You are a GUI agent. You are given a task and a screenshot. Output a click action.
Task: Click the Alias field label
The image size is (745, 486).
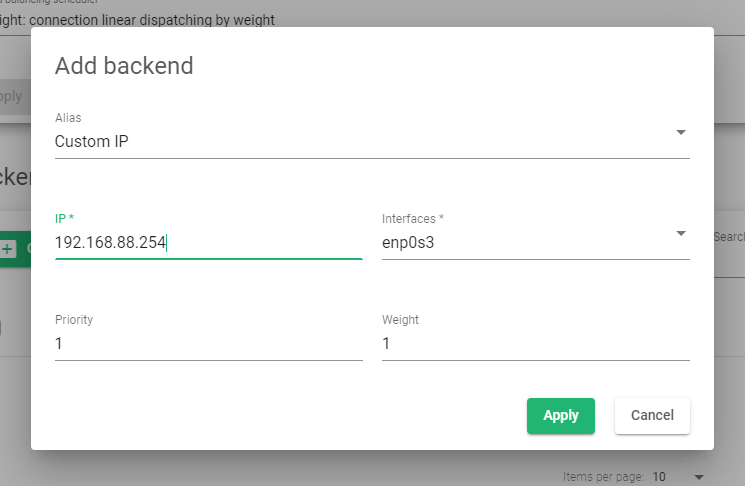click(68, 118)
